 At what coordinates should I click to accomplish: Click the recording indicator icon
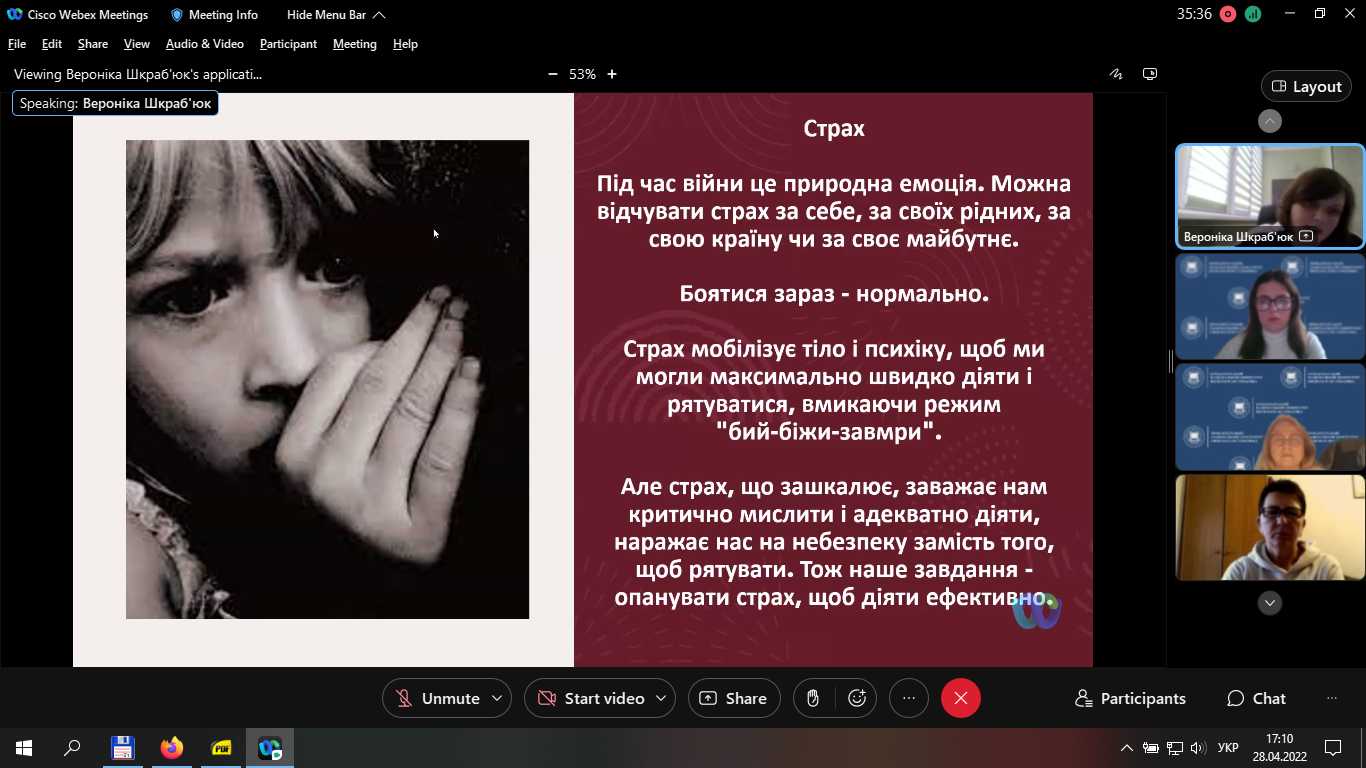[x=1228, y=14]
